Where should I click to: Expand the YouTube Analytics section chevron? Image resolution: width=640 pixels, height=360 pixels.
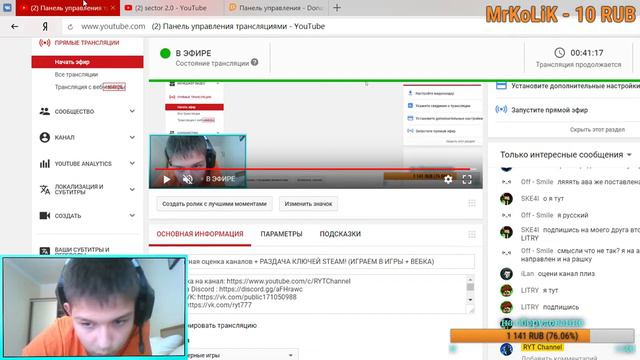132,164
